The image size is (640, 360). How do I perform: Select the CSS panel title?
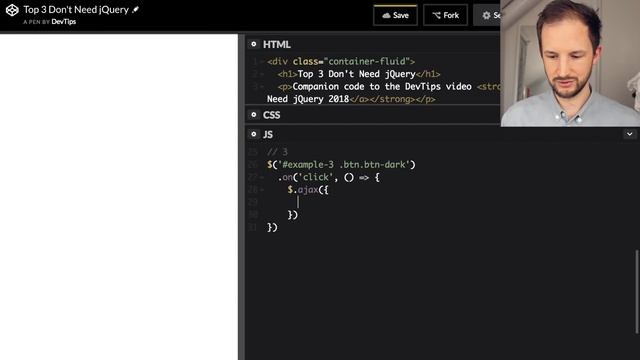point(271,115)
